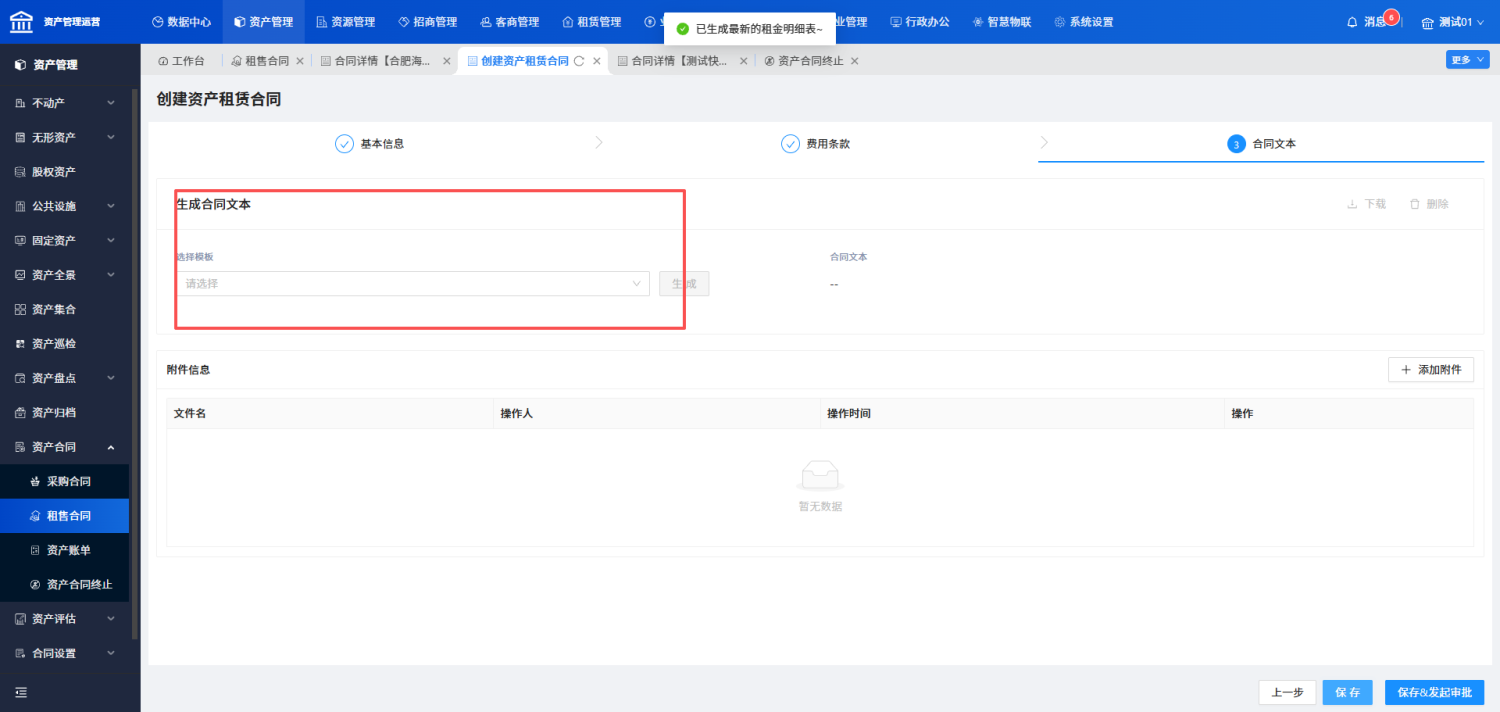1500x712 pixels.
Task: Switch to the 工作台 tab
Action: pyautogui.click(x=181, y=61)
